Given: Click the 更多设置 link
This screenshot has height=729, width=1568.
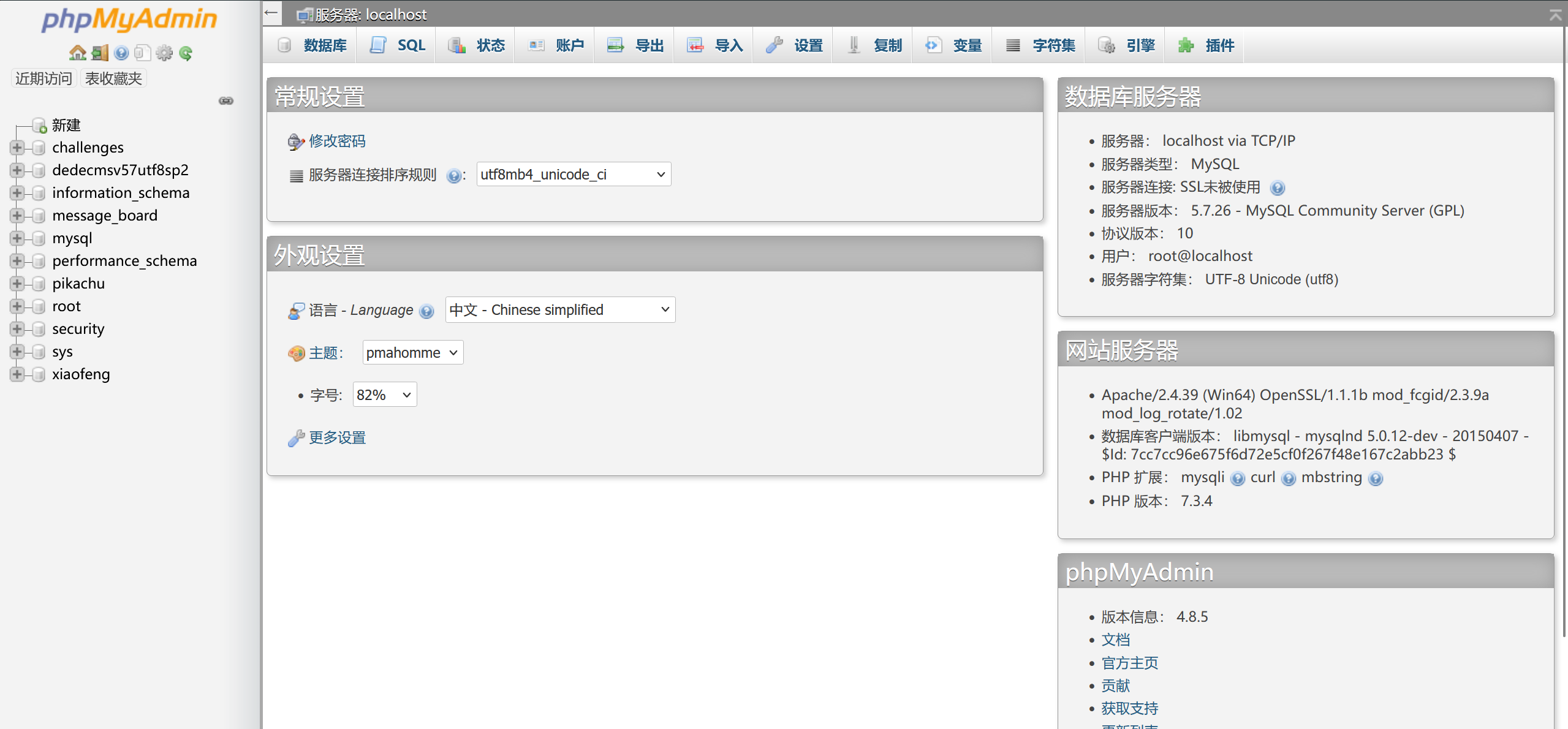Looking at the screenshot, I should [337, 438].
